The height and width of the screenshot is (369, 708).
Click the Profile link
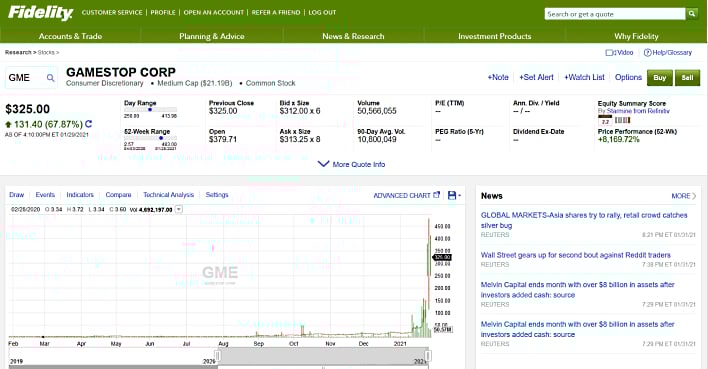[x=163, y=13]
